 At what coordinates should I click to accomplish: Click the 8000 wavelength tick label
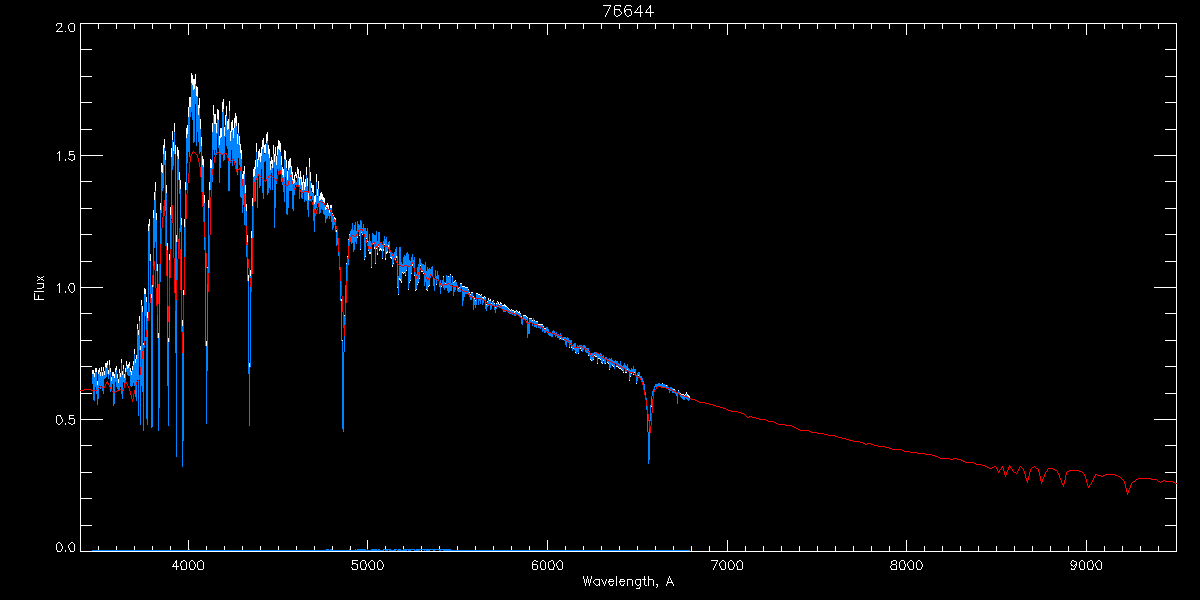coord(906,565)
